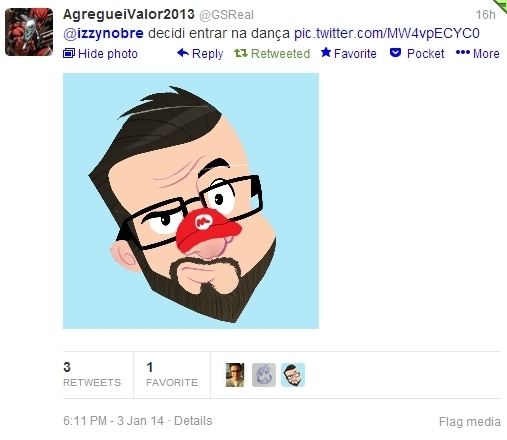Open the grey sketch retweeter avatar
Image resolution: width=507 pixels, height=440 pixels.
(264, 375)
